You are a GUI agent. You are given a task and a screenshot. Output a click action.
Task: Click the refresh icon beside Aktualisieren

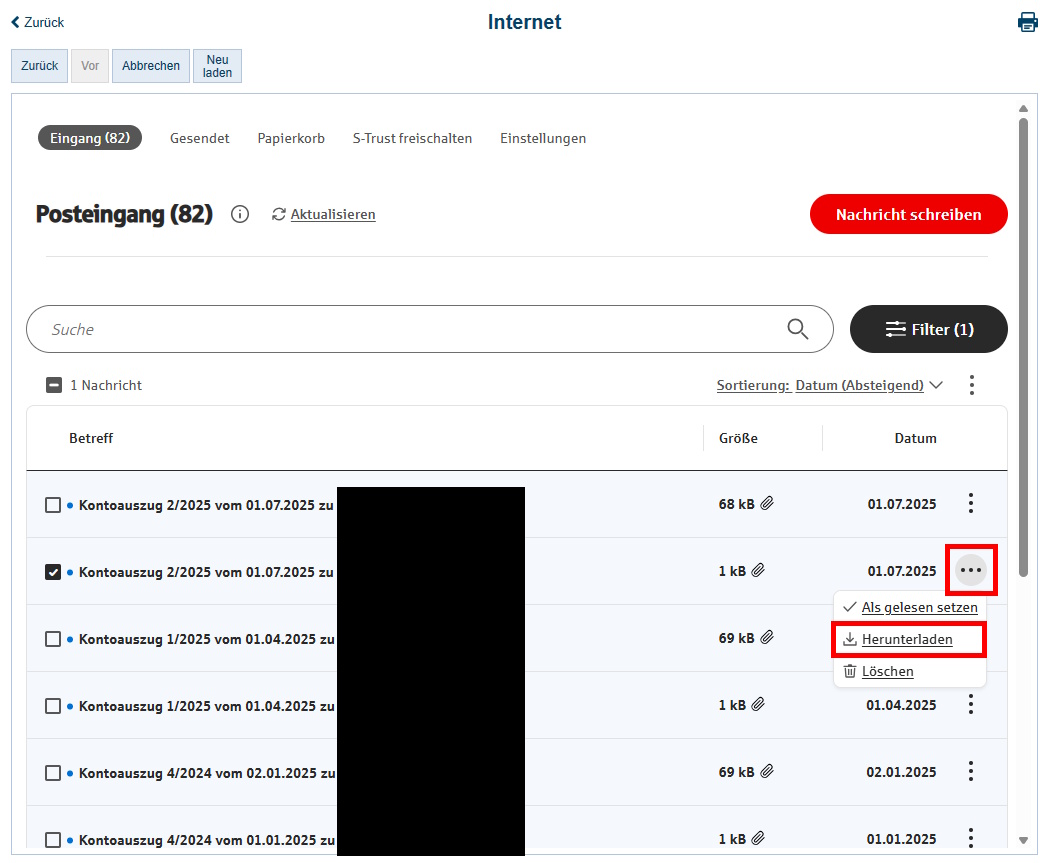(280, 214)
